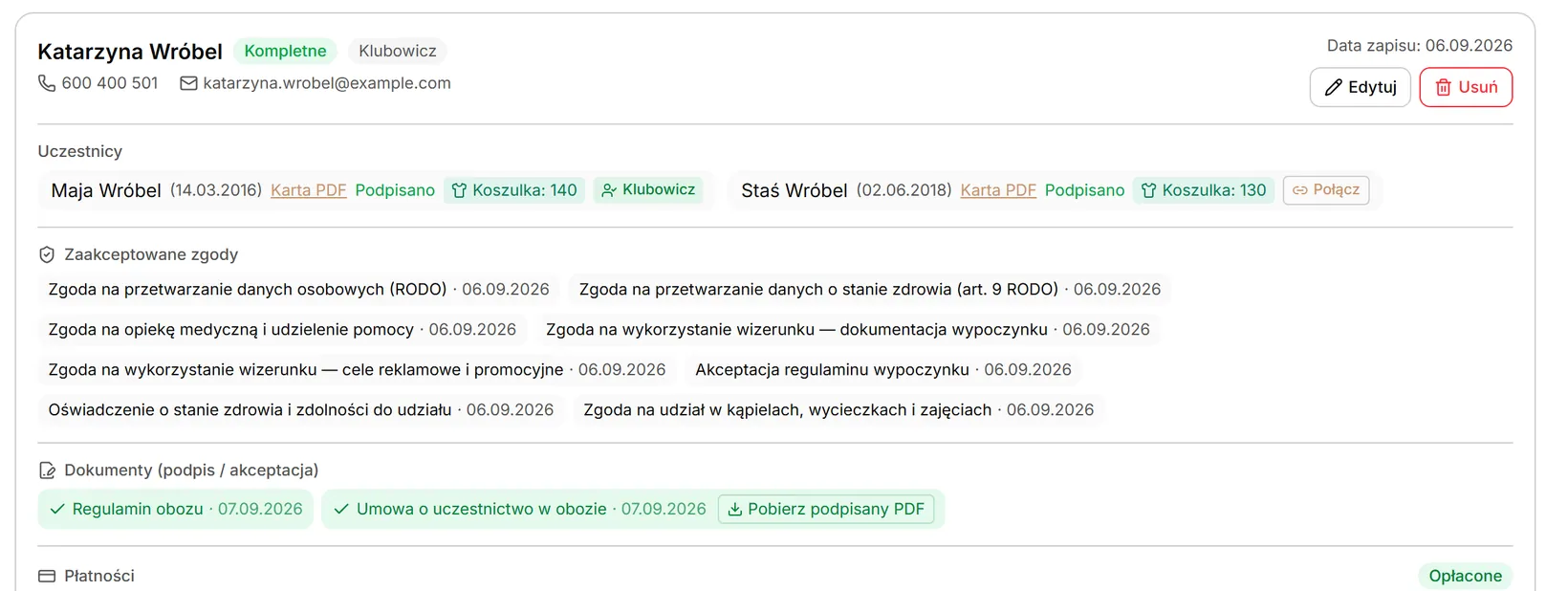Click the Płatności section heading
This screenshot has width=1568, height=591.
[99, 576]
